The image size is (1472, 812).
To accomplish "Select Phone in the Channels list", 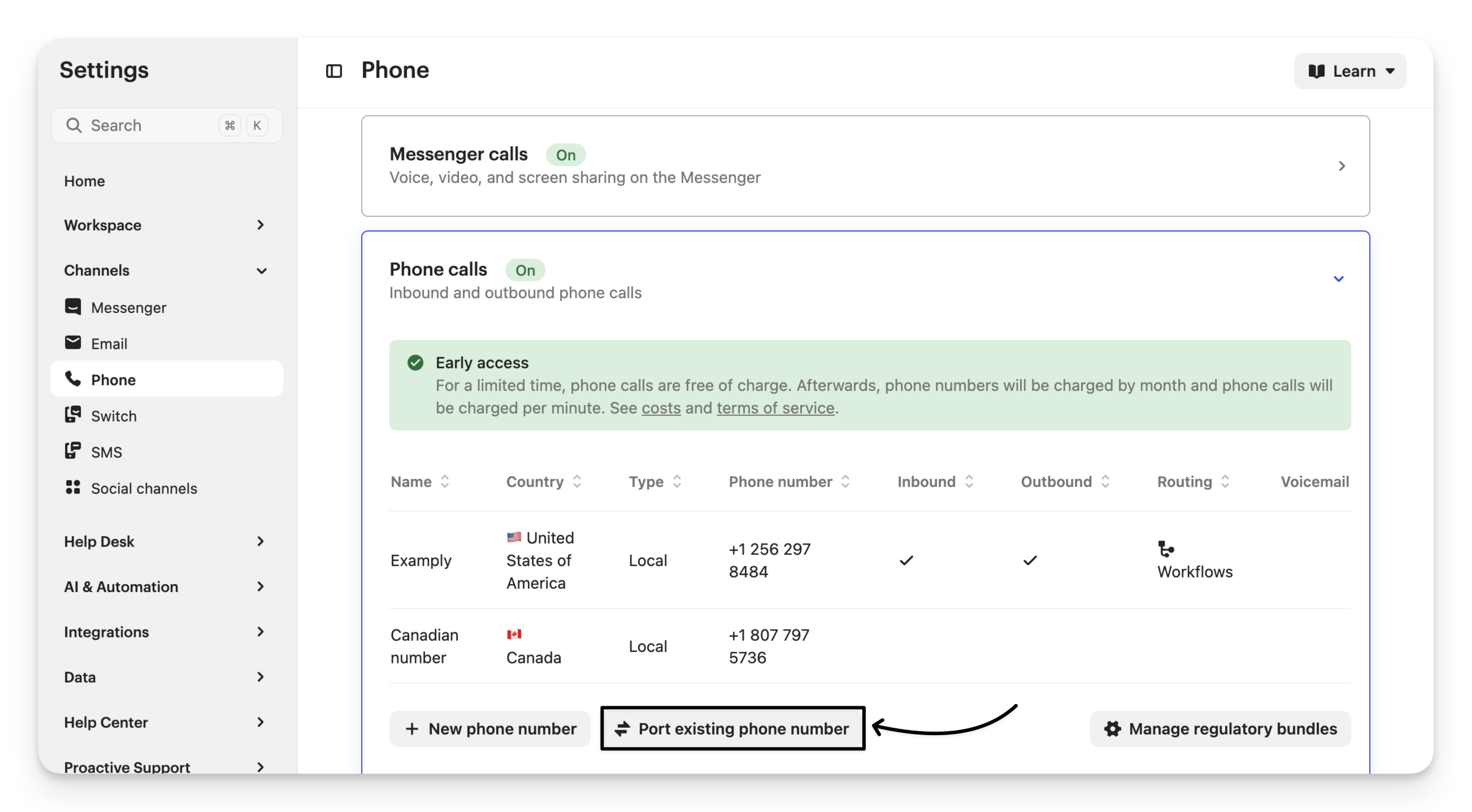I will (166, 379).
